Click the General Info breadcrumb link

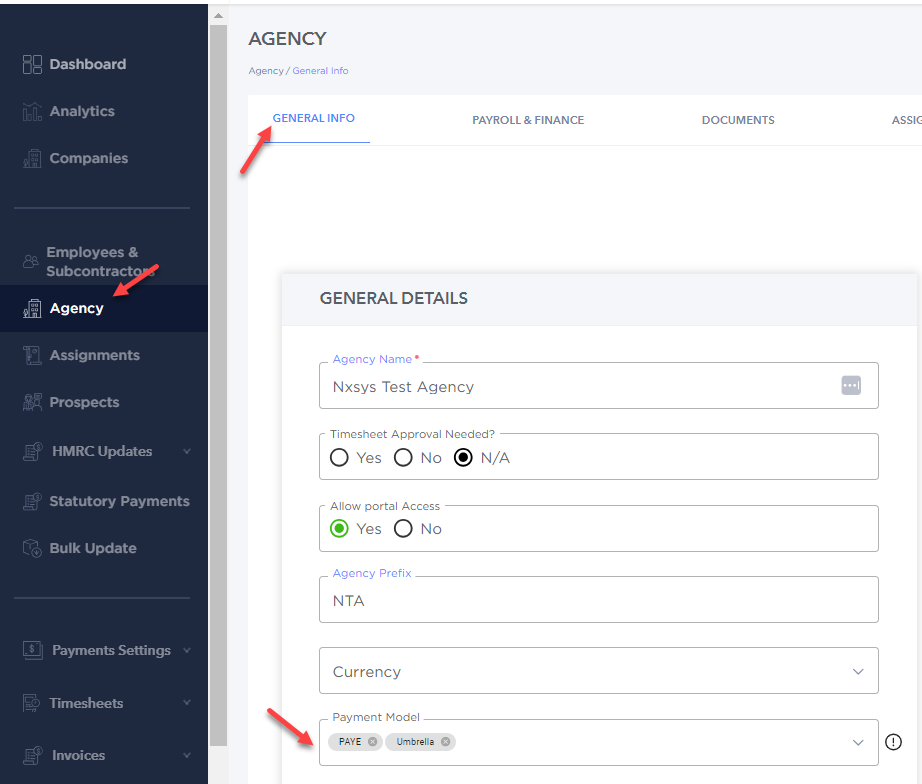320,71
